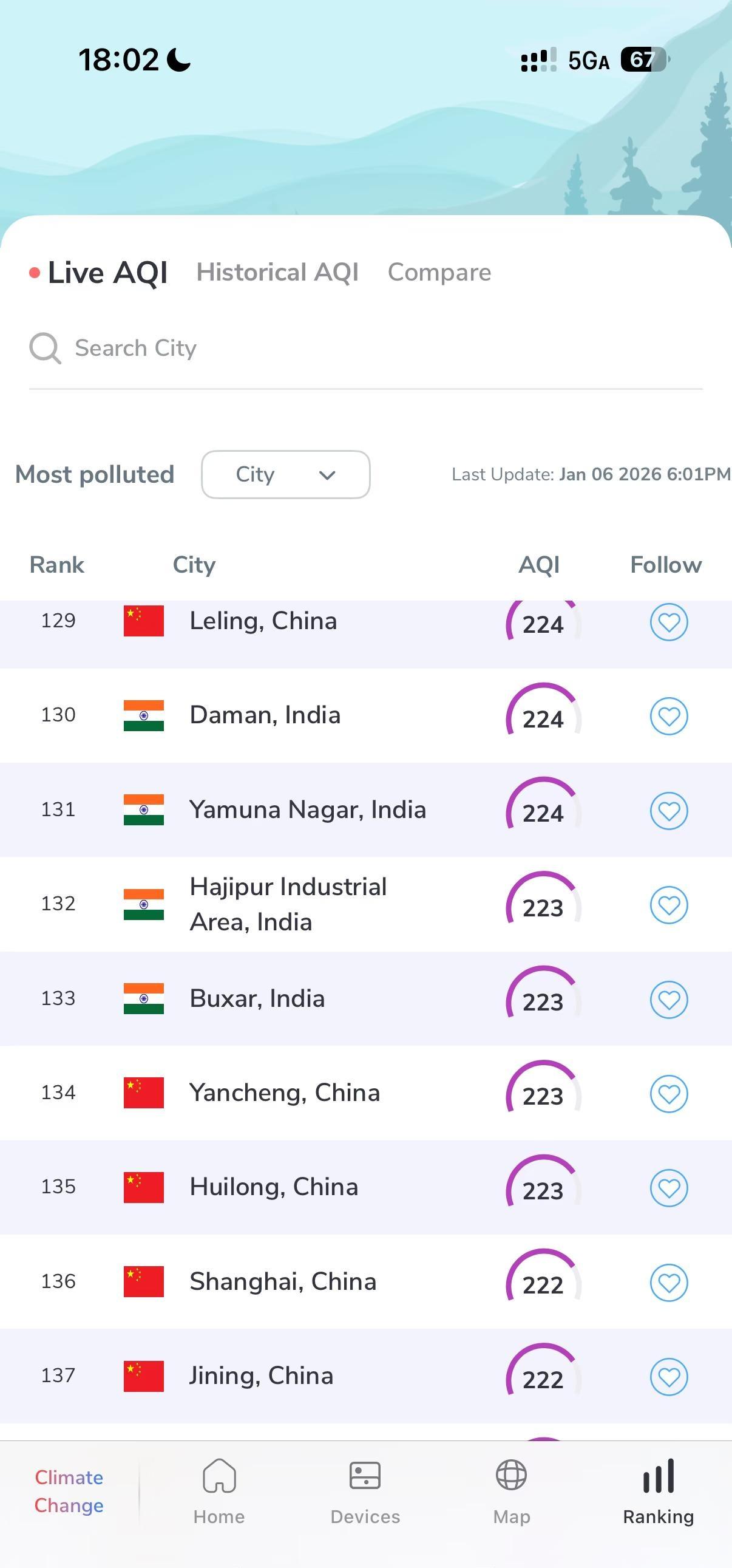Tap the Ranking bars icon
The image size is (732, 1568).
click(x=659, y=1476)
